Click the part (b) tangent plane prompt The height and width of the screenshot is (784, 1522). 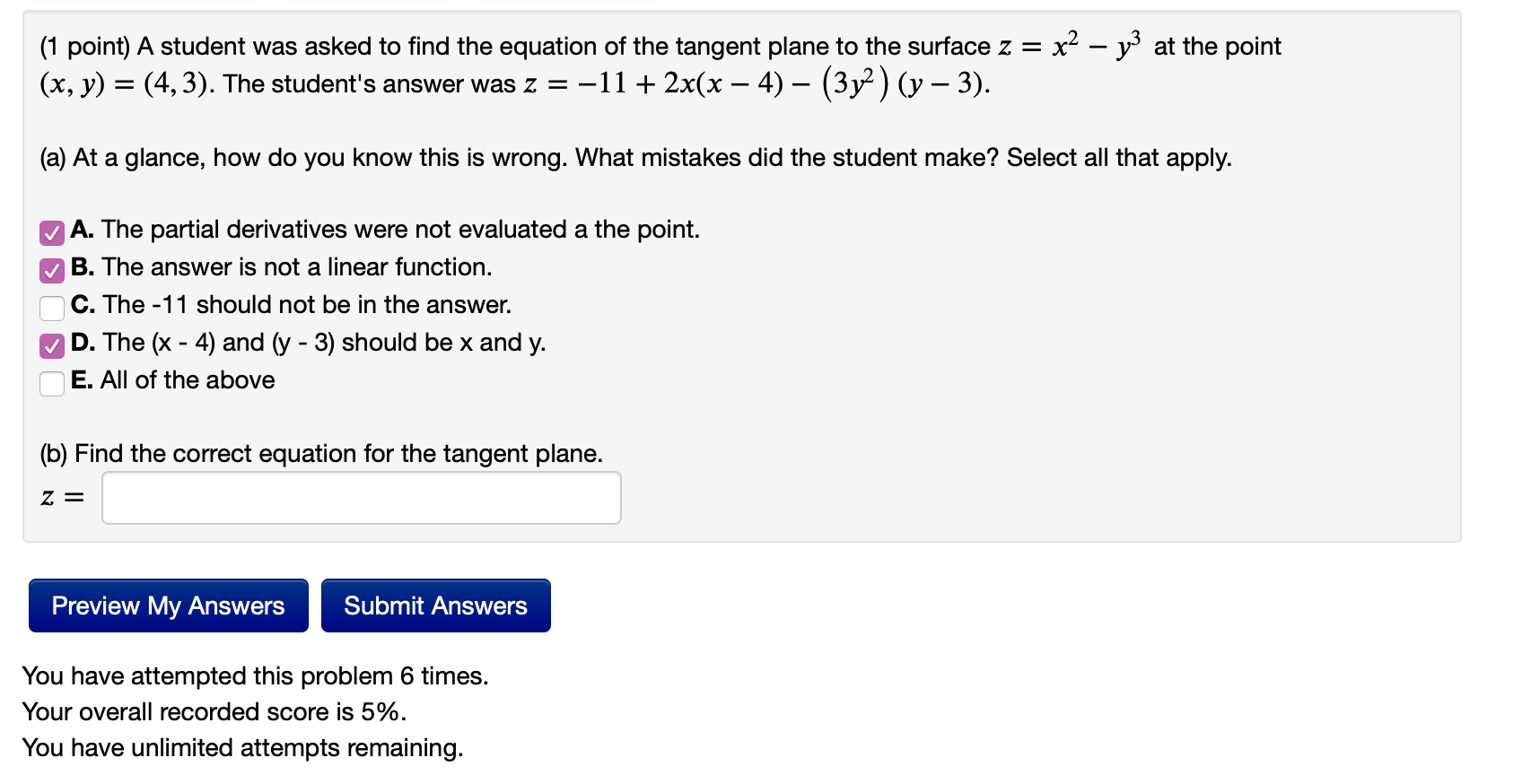click(320, 454)
